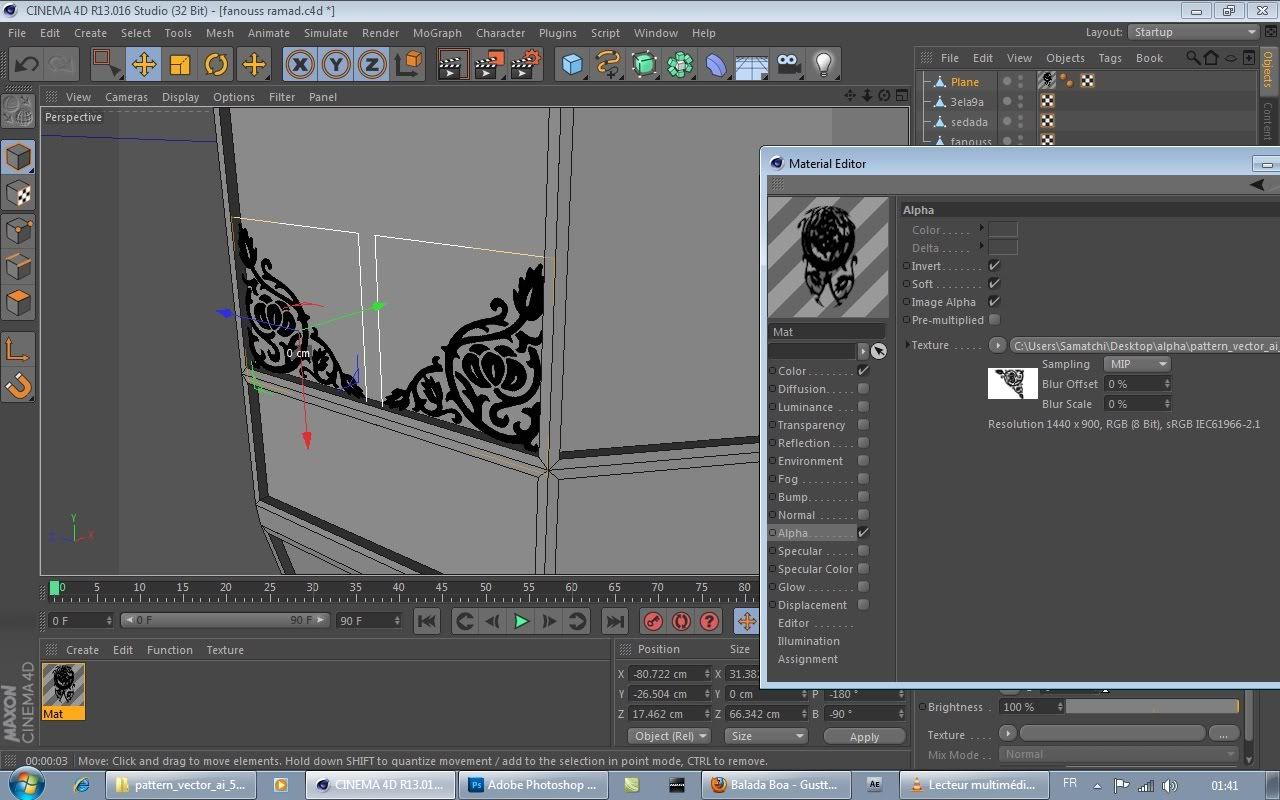
Task: Open the Plugins menu
Action: (557, 33)
